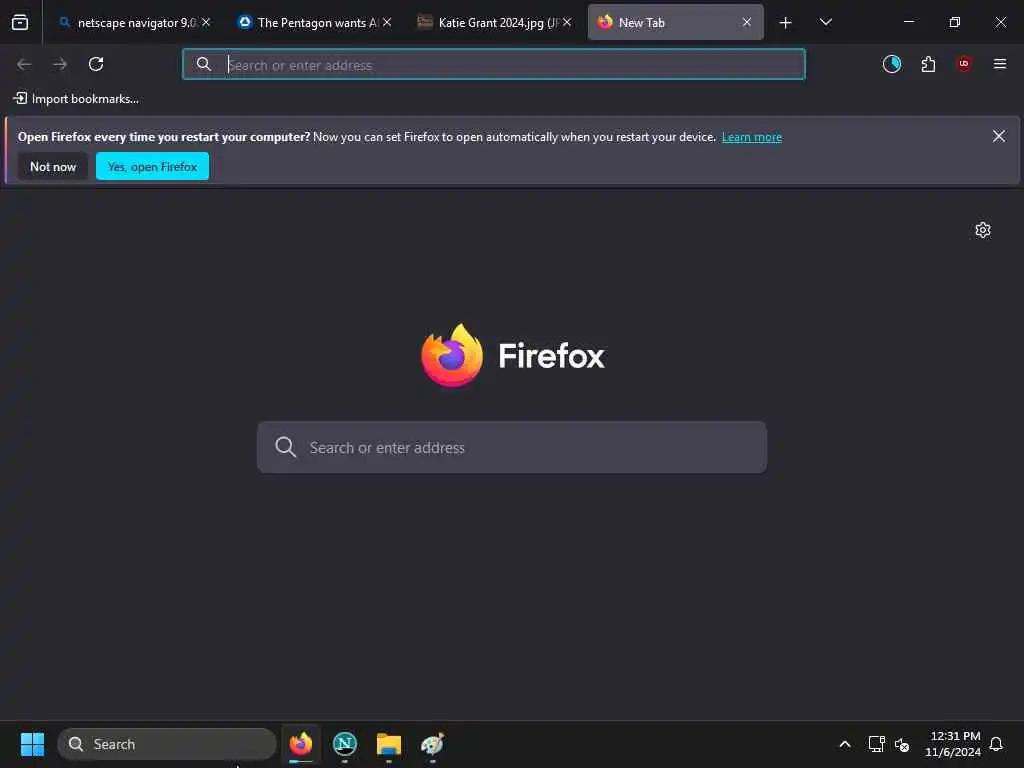Open the Learn more link
Viewport: 1024px width, 768px height.
tap(752, 137)
